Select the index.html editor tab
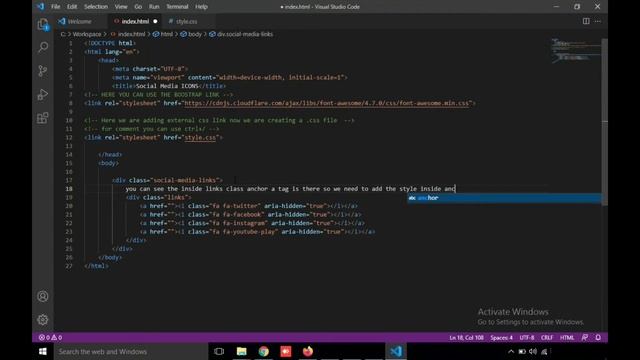 (x=135, y=21)
